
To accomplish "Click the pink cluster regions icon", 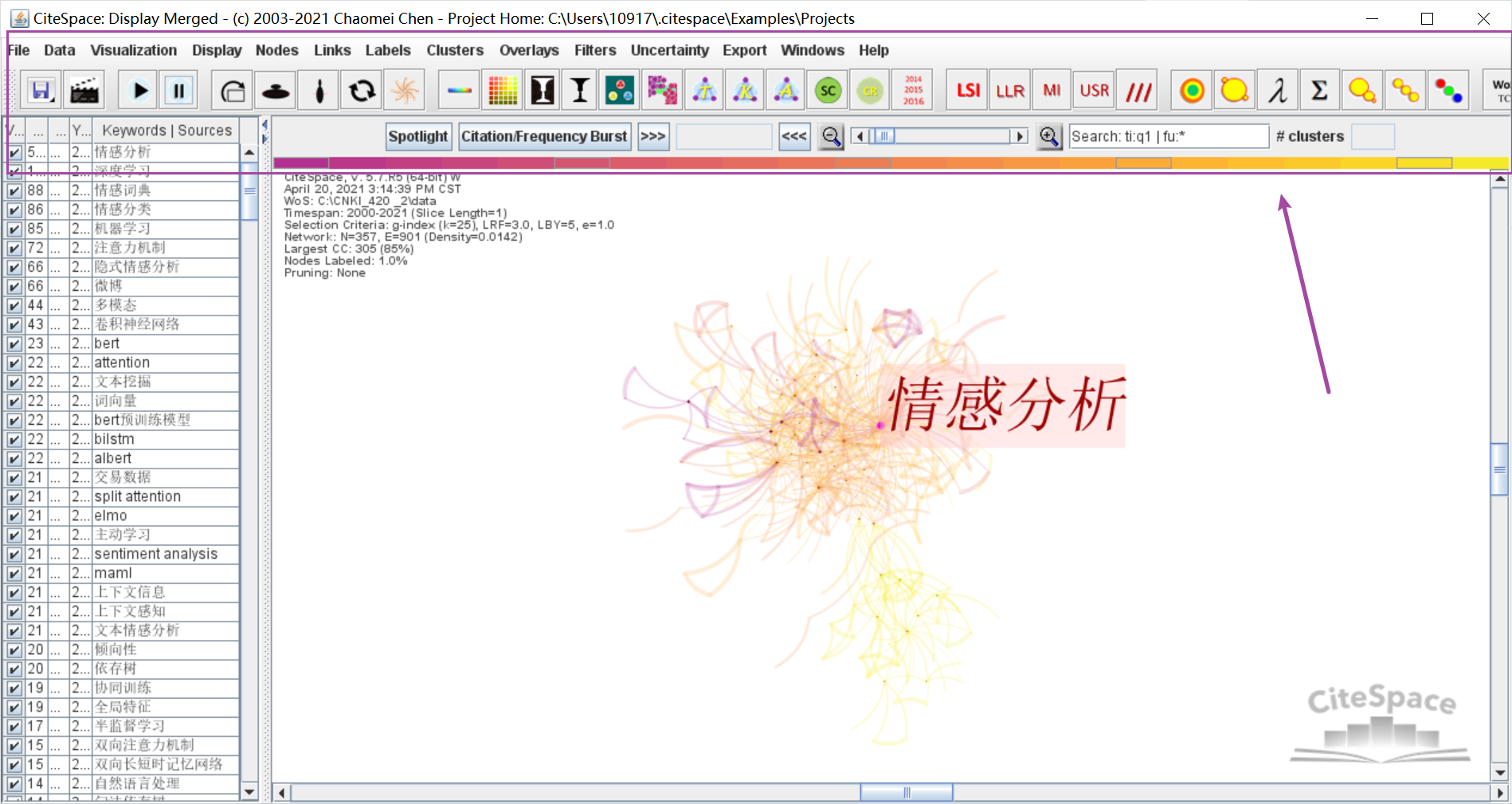I will 662,91.
